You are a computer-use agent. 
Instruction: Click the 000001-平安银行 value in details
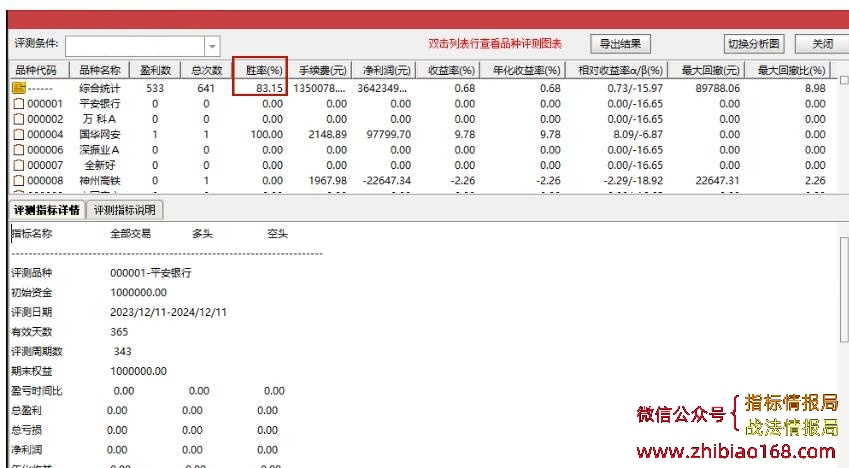tap(151, 273)
